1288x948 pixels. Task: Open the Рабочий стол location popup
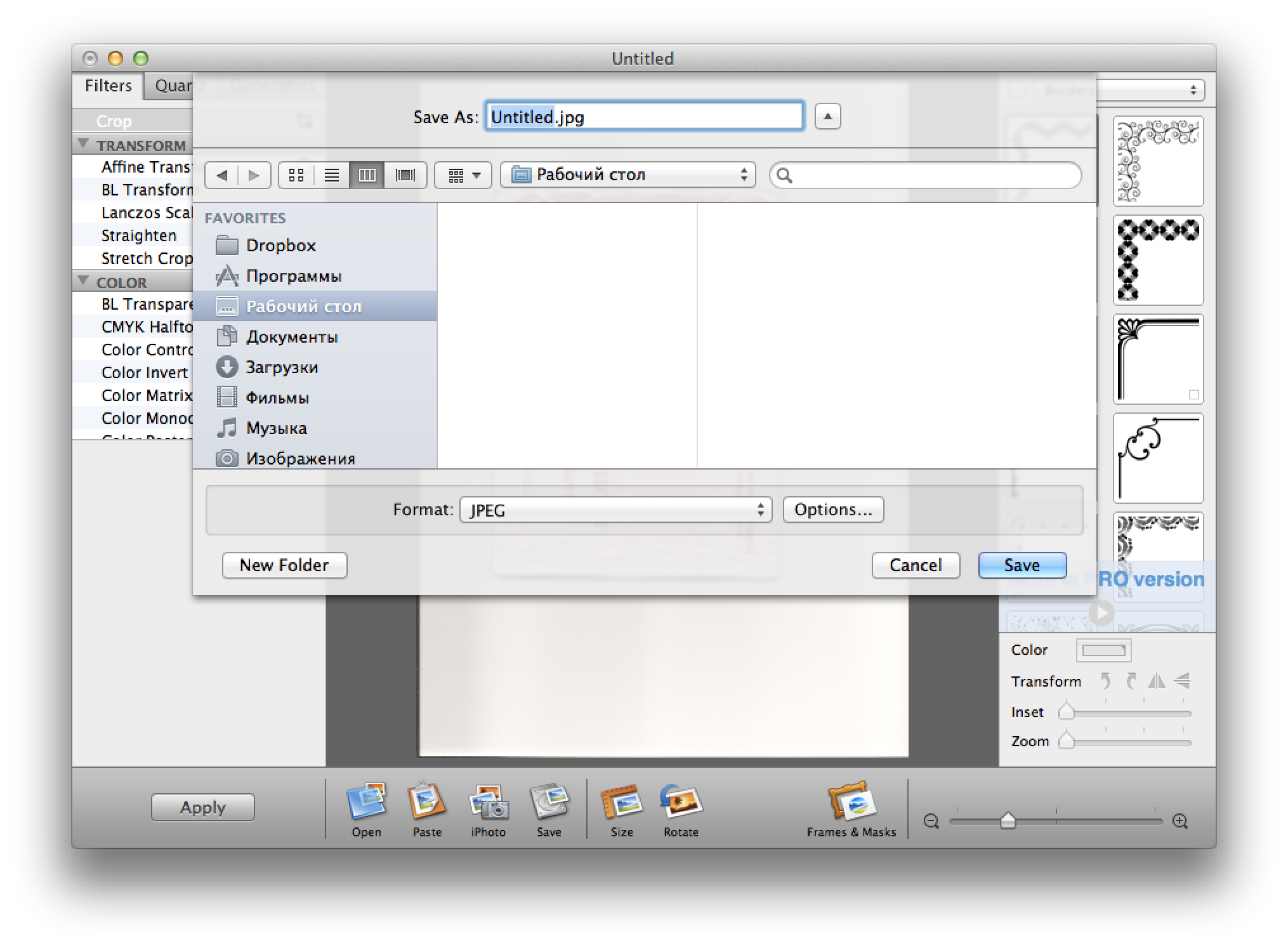coord(628,175)
